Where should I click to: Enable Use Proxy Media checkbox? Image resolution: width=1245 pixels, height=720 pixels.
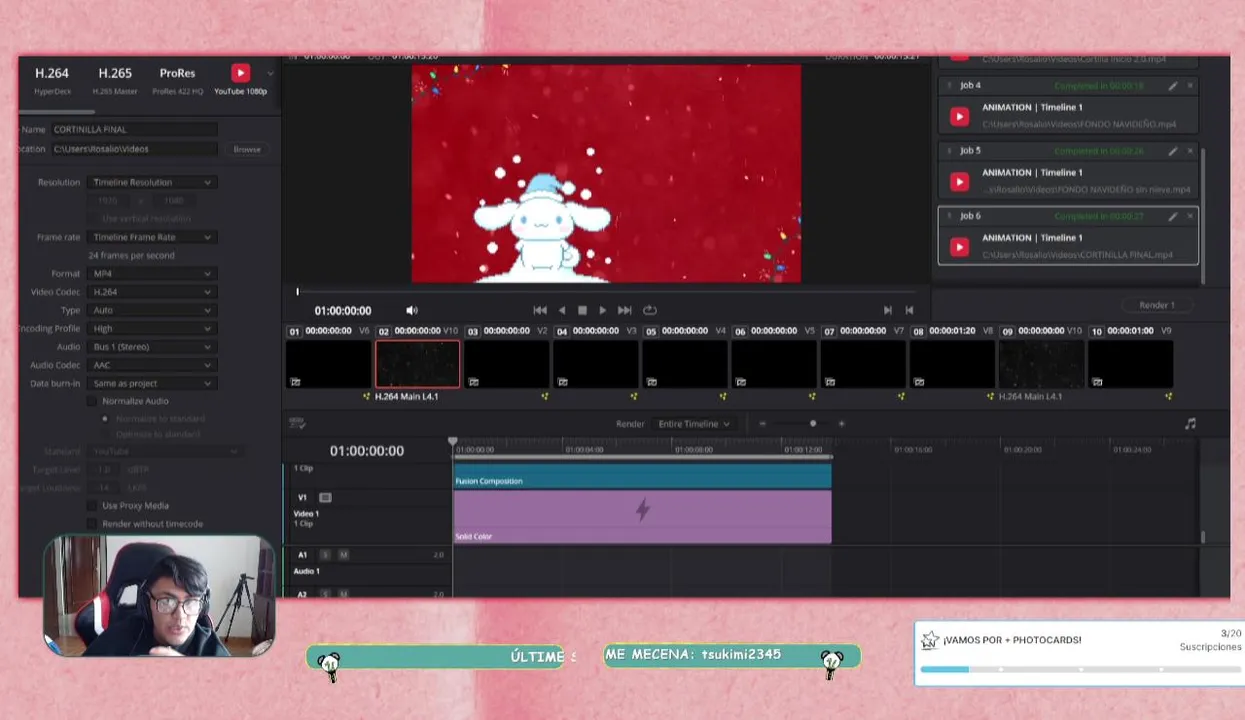point(92,506)
